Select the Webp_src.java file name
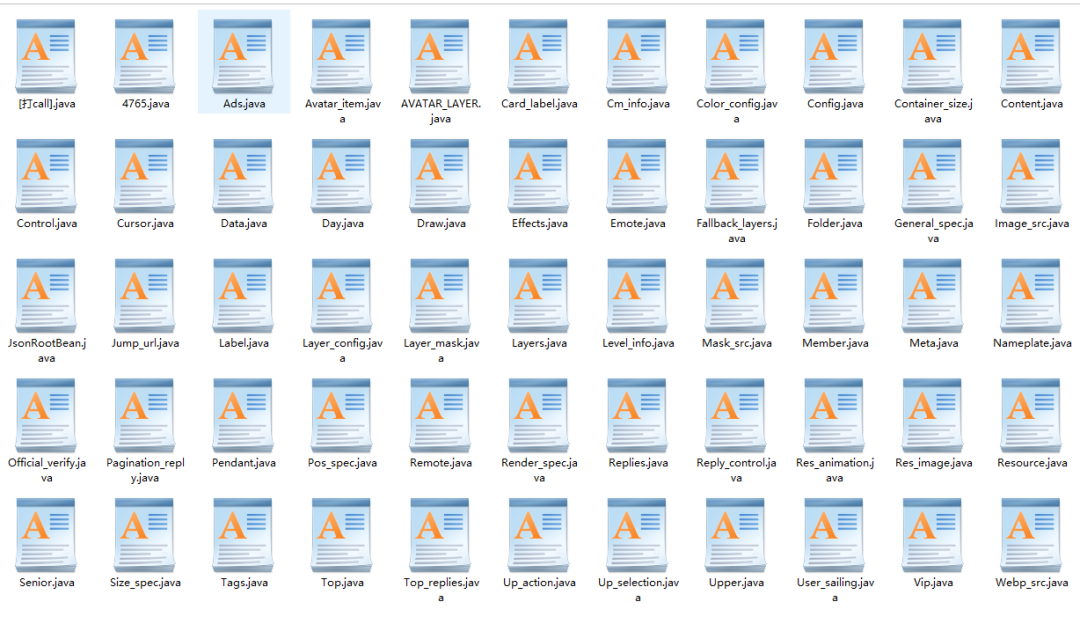1080x624 pixels. pyautogui.click(x=1032, y=583)
